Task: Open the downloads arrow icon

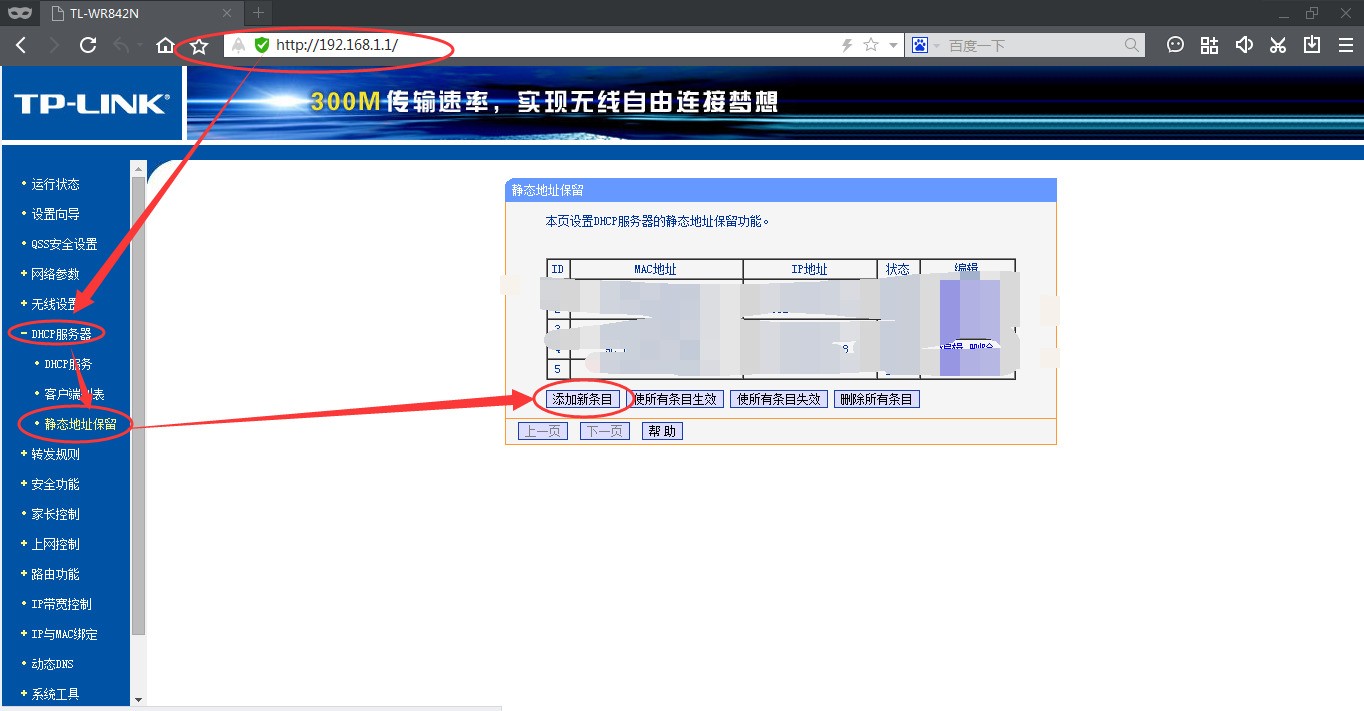Action: click(x=1312, y=45)
